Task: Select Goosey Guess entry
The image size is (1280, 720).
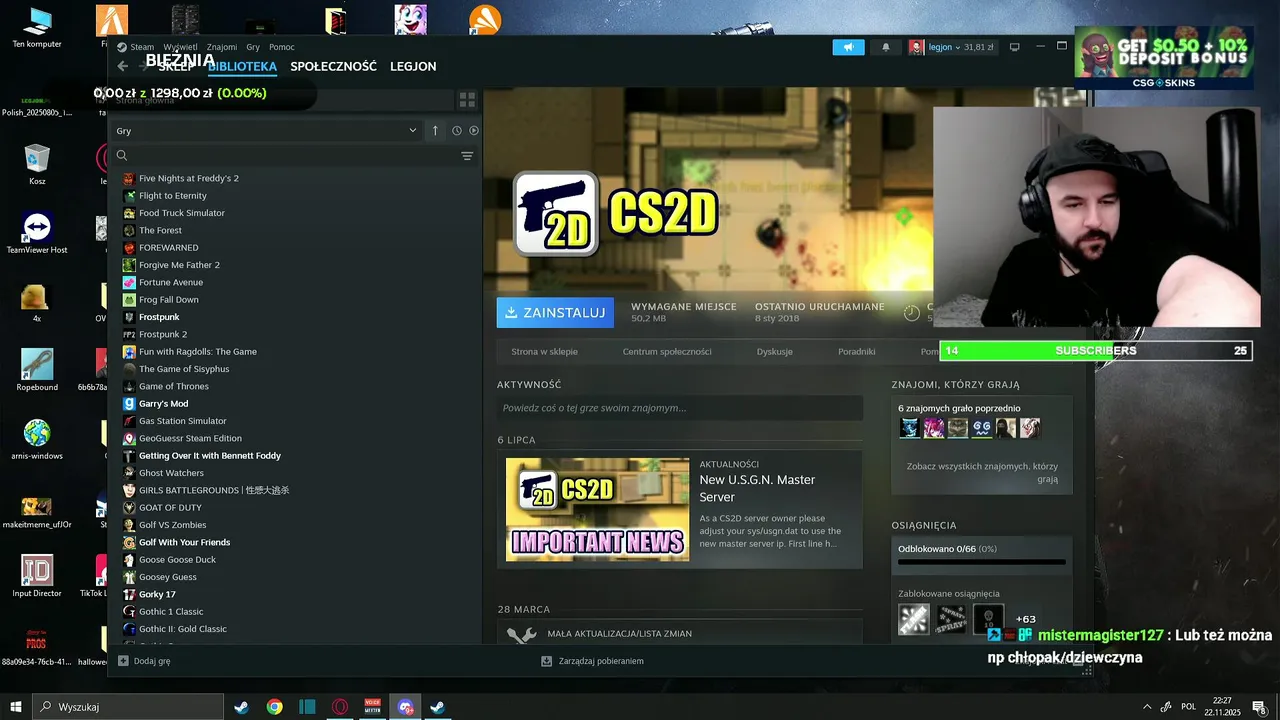Action: (x=168, y=577)
